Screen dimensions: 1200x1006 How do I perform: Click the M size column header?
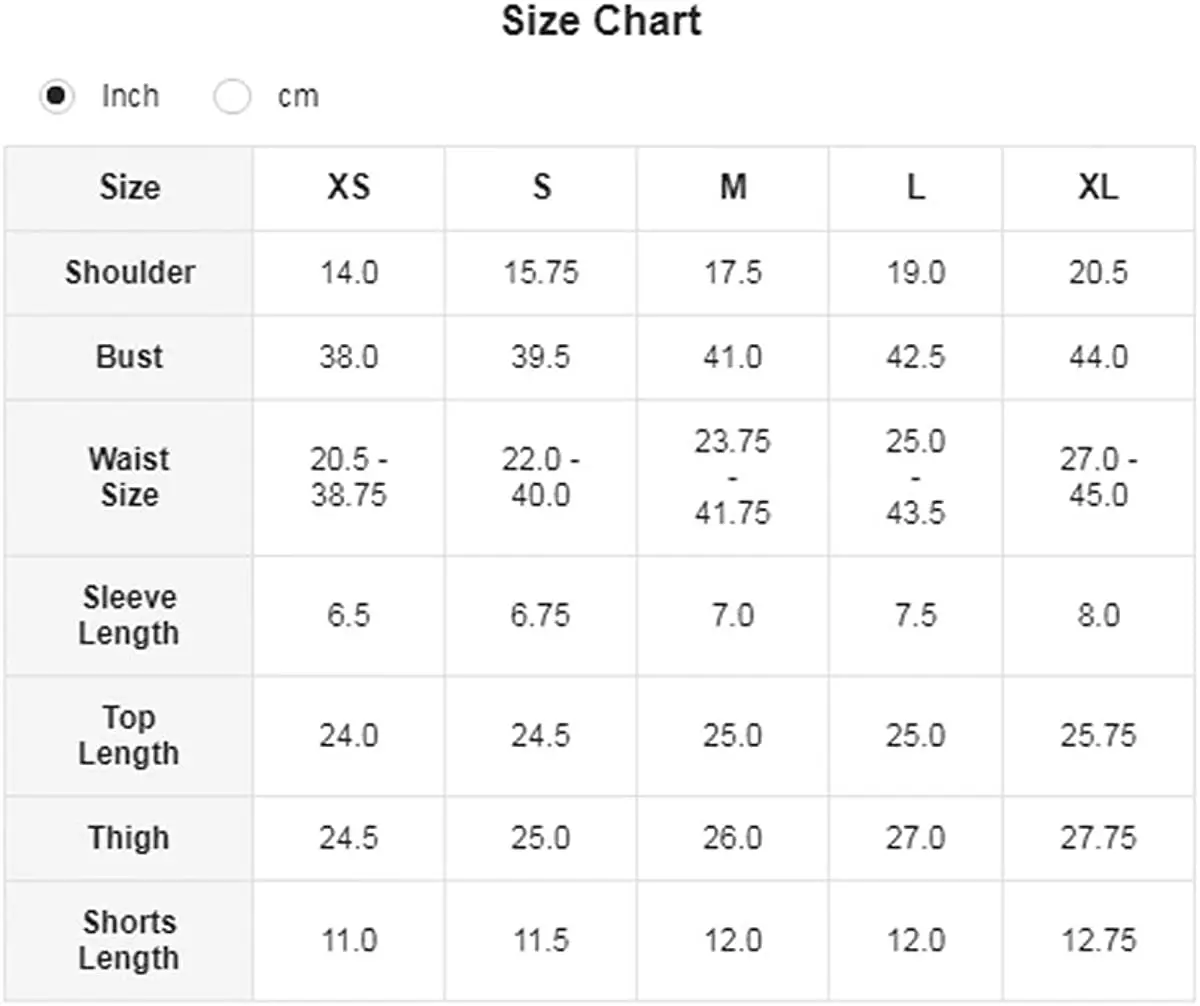733,187
